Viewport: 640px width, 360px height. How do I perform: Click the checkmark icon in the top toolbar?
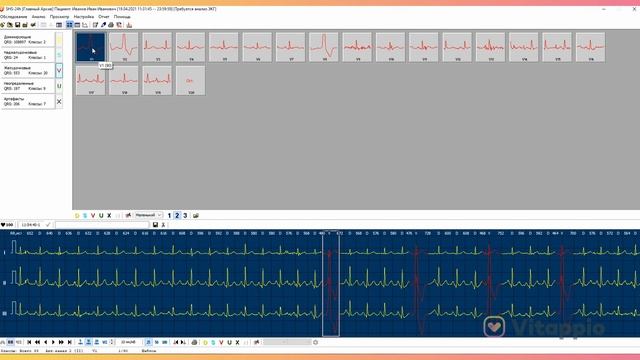[x=33, y=25]
